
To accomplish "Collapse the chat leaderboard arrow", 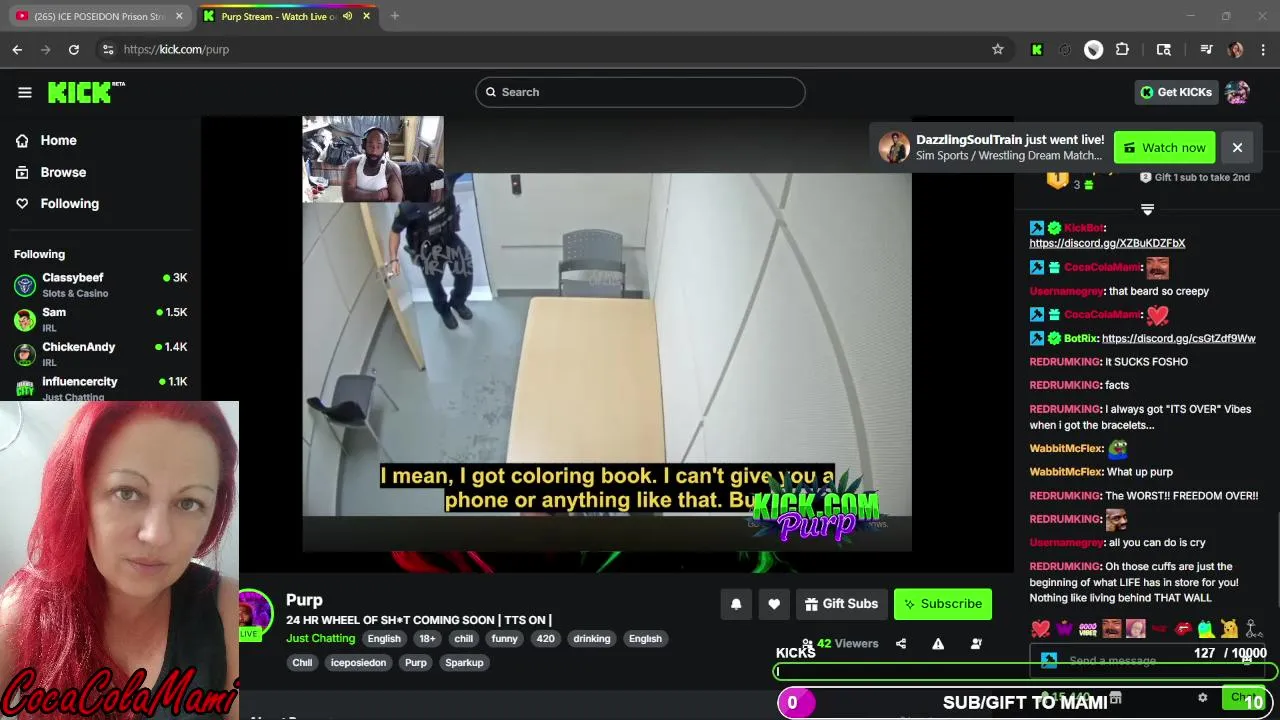I will (1147, 210).
